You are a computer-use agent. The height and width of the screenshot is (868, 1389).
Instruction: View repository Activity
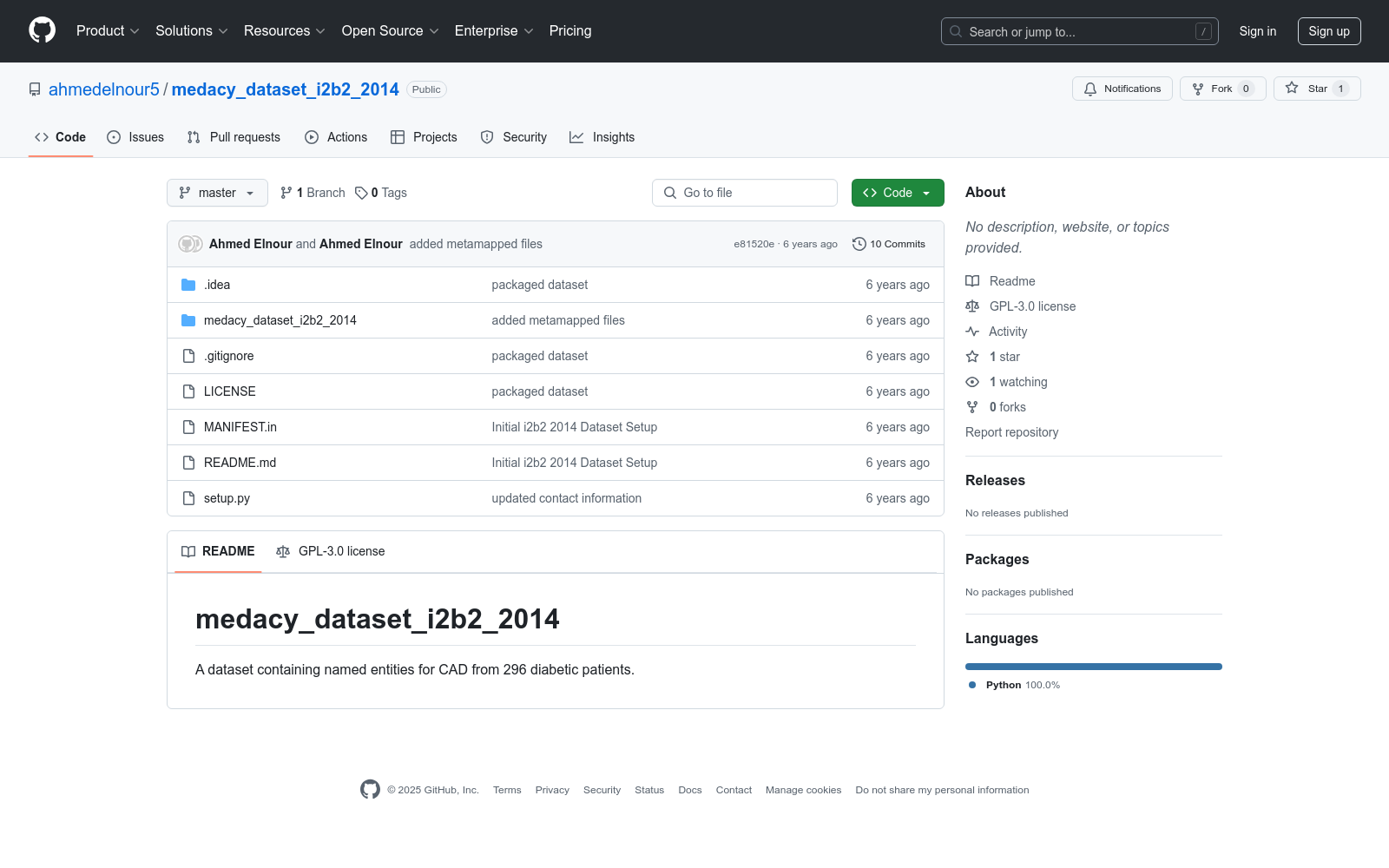tap(997, 332)
